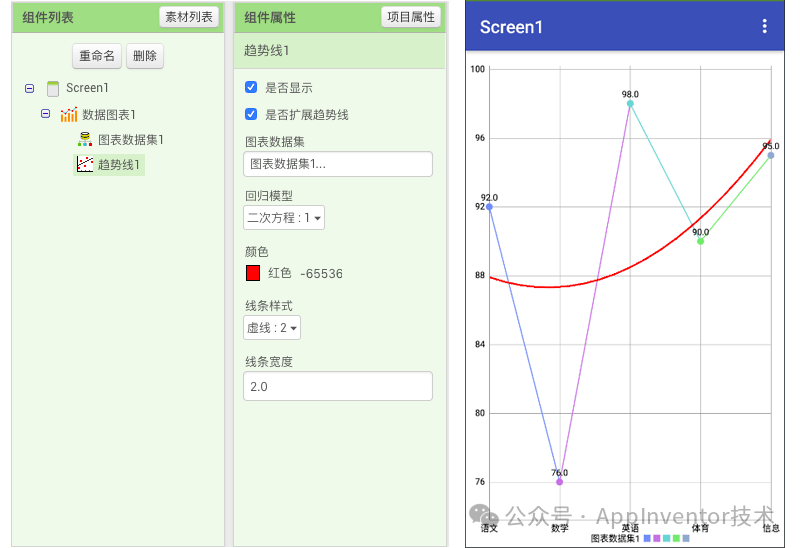The width and height of the screenshot is (800, 548).
Task: Click the 数学 x-axis label
Action: coord(560,528)
